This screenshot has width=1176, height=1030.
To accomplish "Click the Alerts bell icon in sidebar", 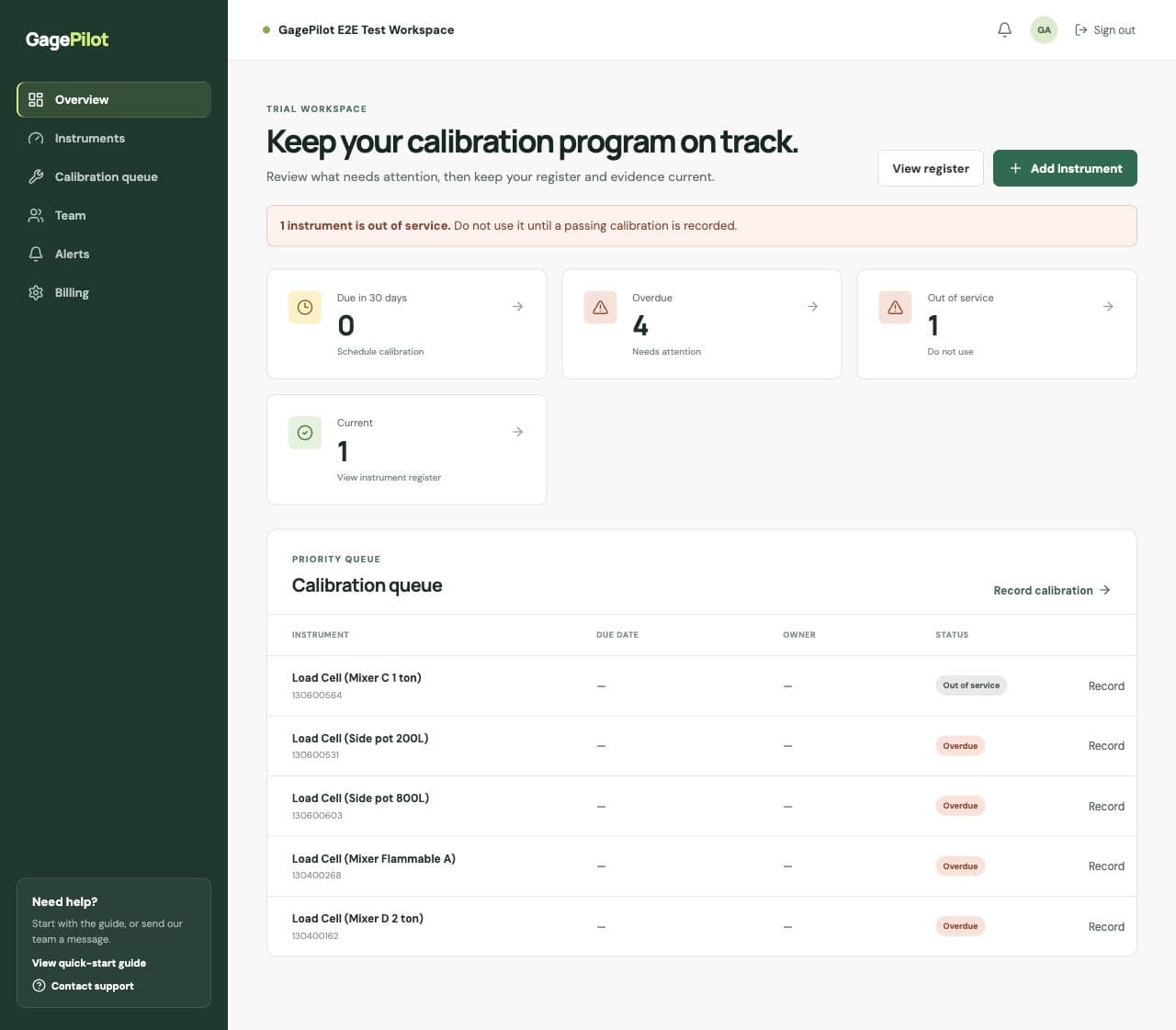I will pos(36,254).
